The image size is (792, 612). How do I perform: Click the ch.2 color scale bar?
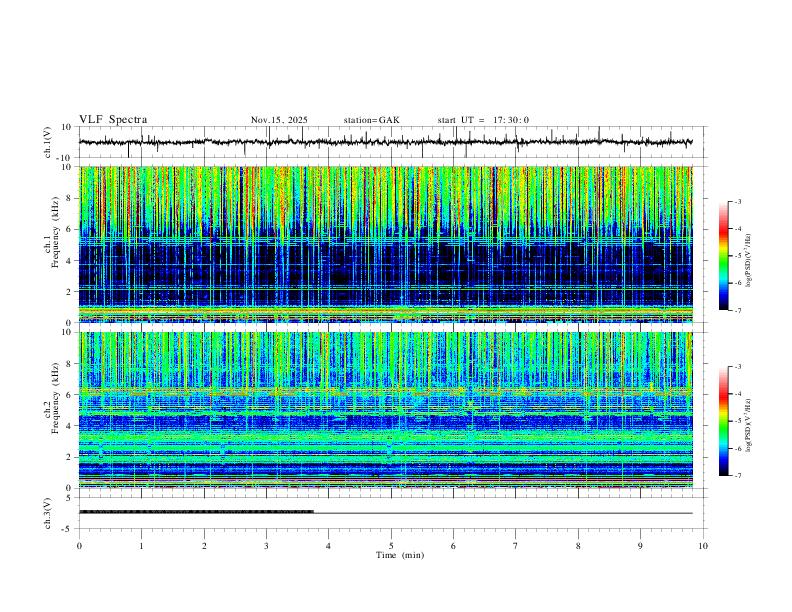pyautogui.click(x=723, y=421)
